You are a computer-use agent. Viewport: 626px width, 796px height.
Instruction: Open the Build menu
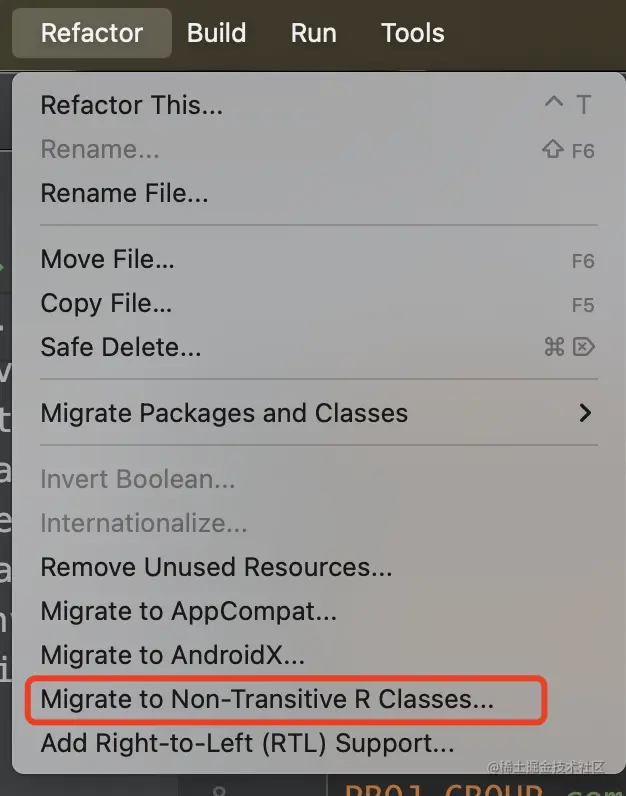click(216, 33)
